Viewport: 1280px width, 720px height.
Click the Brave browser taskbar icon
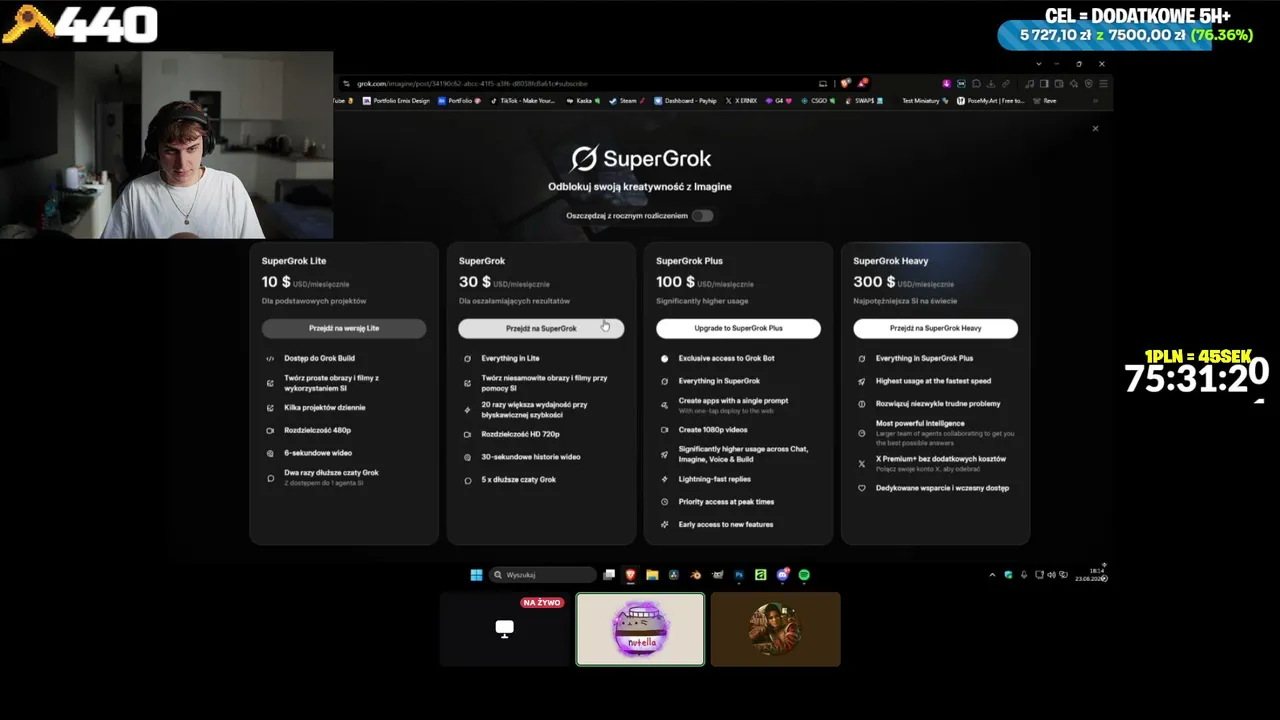630,575
